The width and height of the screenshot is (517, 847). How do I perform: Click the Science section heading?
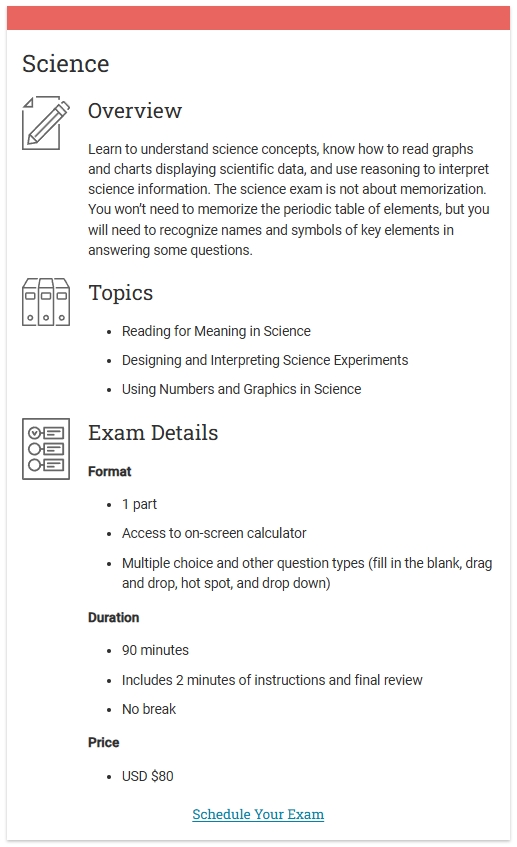click(x=65, y=64)
